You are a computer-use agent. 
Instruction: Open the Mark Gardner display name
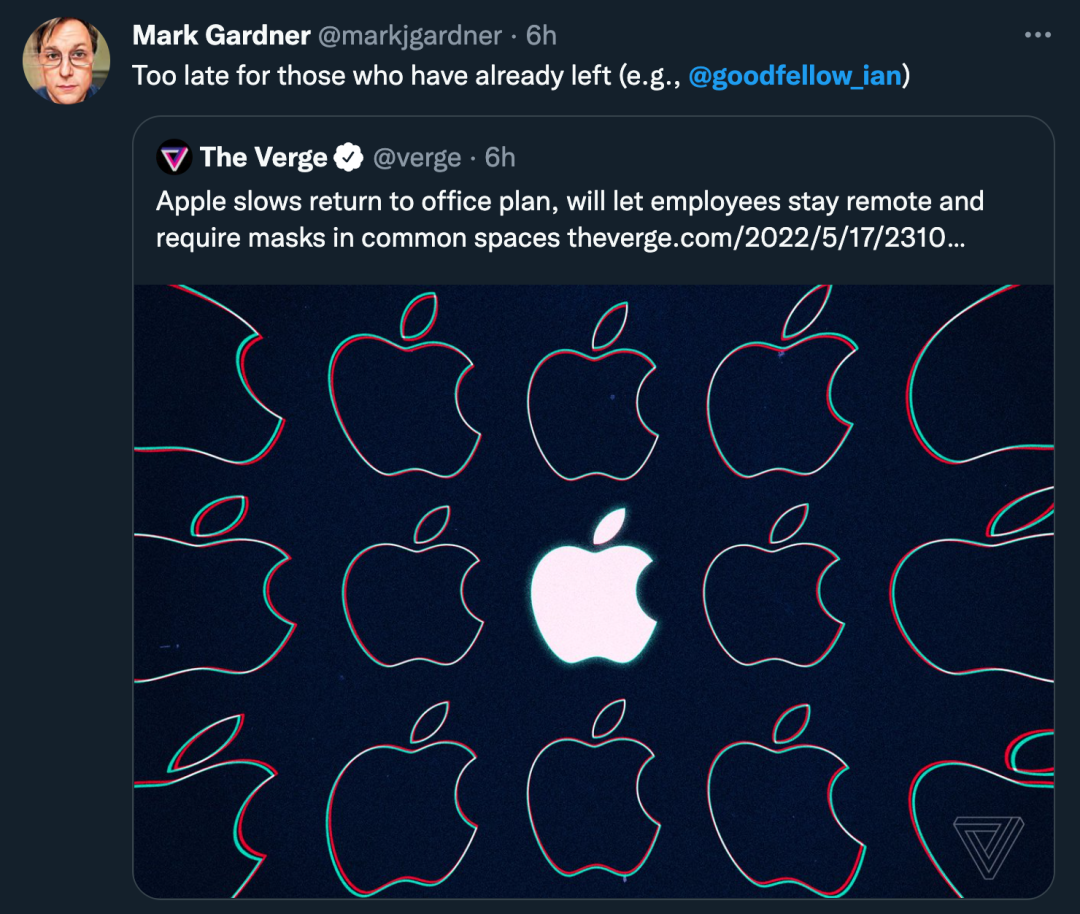click(221, 36)
